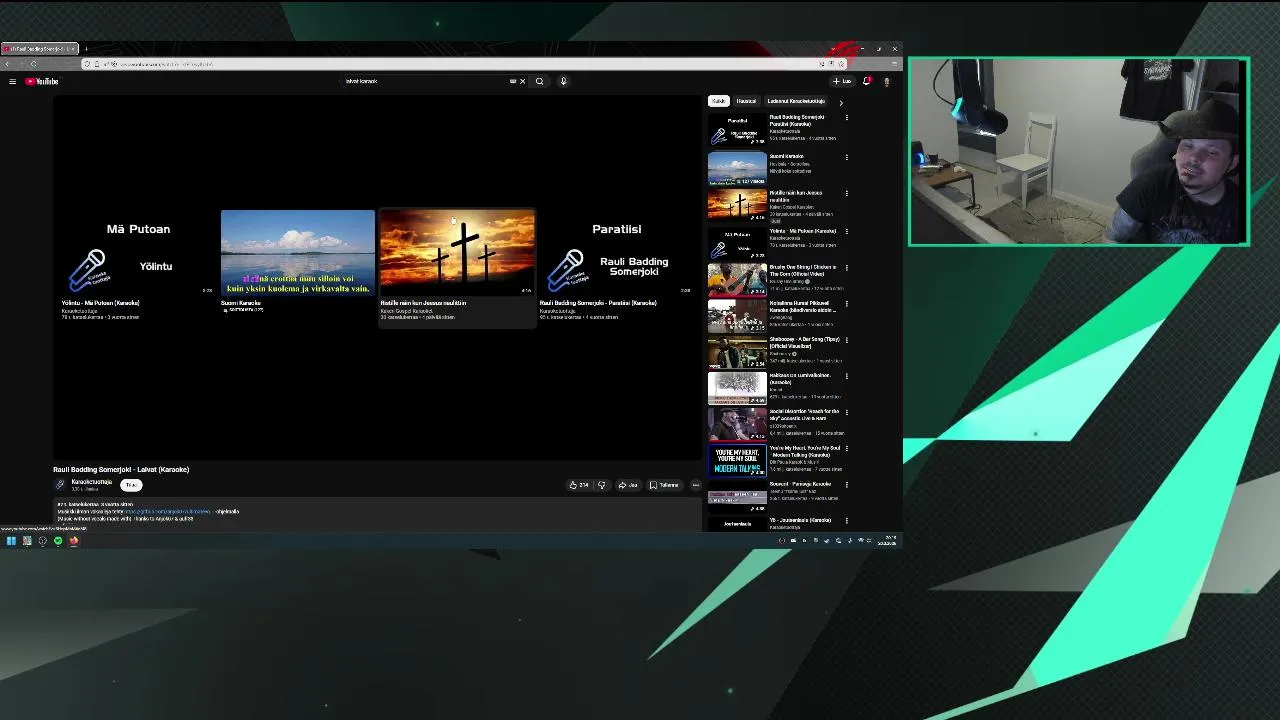Dislike the video with thumbs down
This screenshot has height=720, width=1280.
tap(601, 485)
